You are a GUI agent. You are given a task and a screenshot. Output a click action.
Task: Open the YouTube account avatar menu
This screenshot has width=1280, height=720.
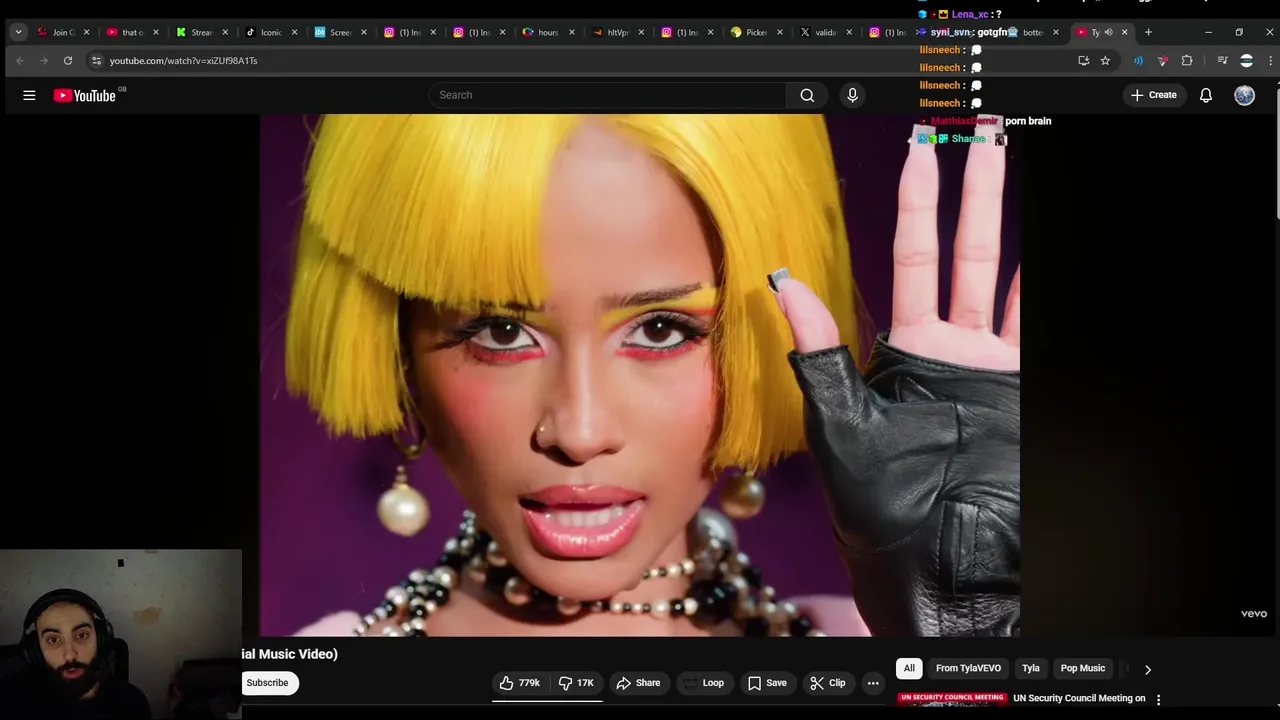1244,95
